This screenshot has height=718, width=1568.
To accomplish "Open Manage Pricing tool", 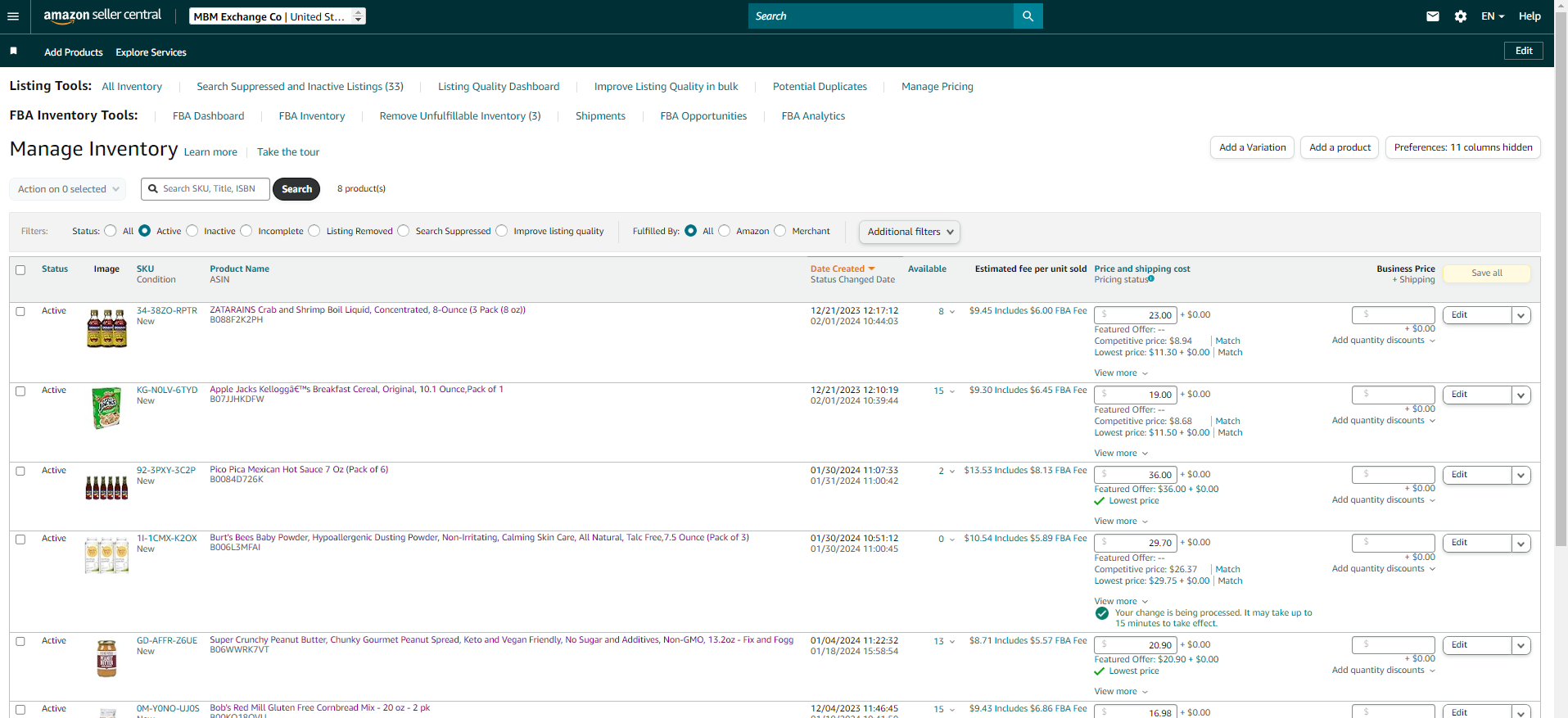I will pyautogui.click(x=938, y=87).
